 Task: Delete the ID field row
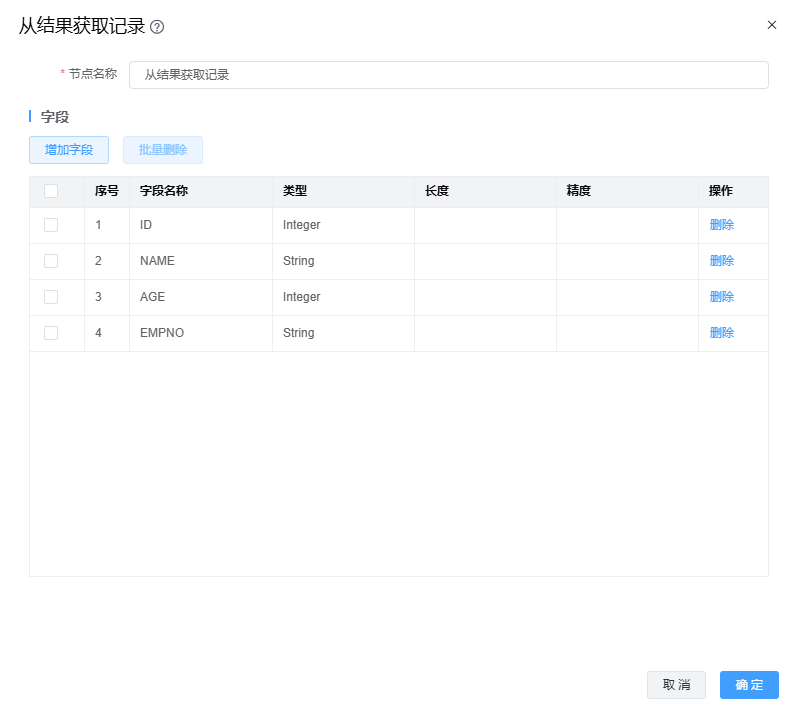[x=721, y=225]
